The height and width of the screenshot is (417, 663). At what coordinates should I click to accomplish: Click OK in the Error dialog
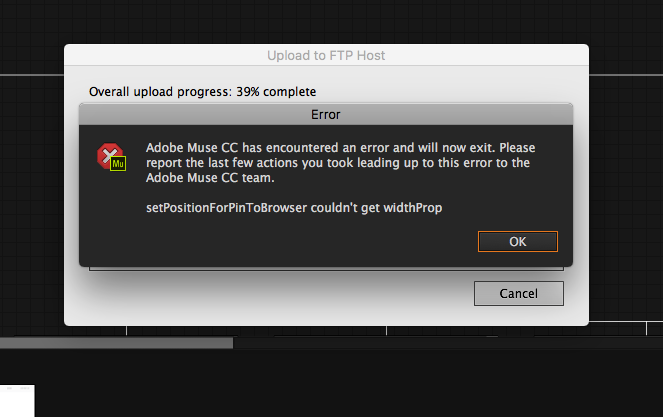pyautogui.click(x=518, y=241)
